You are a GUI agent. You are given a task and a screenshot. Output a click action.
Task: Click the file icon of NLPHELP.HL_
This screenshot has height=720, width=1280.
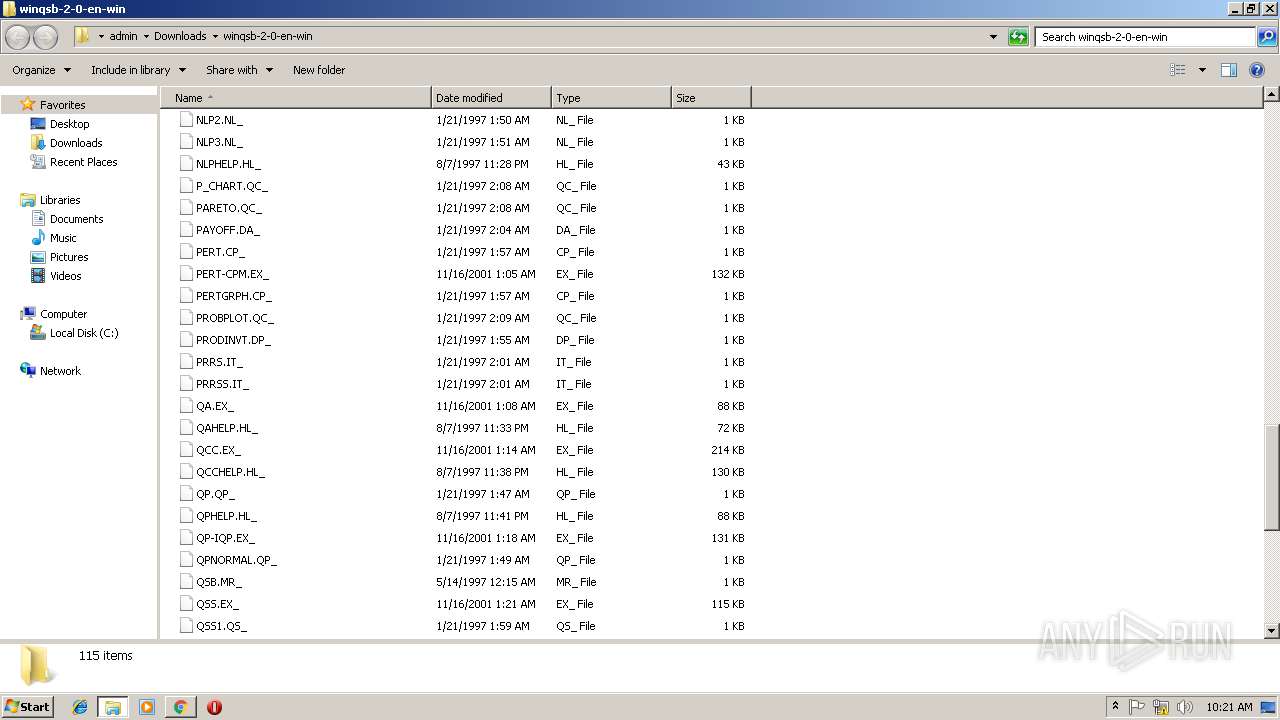click(x=186, y=164)
